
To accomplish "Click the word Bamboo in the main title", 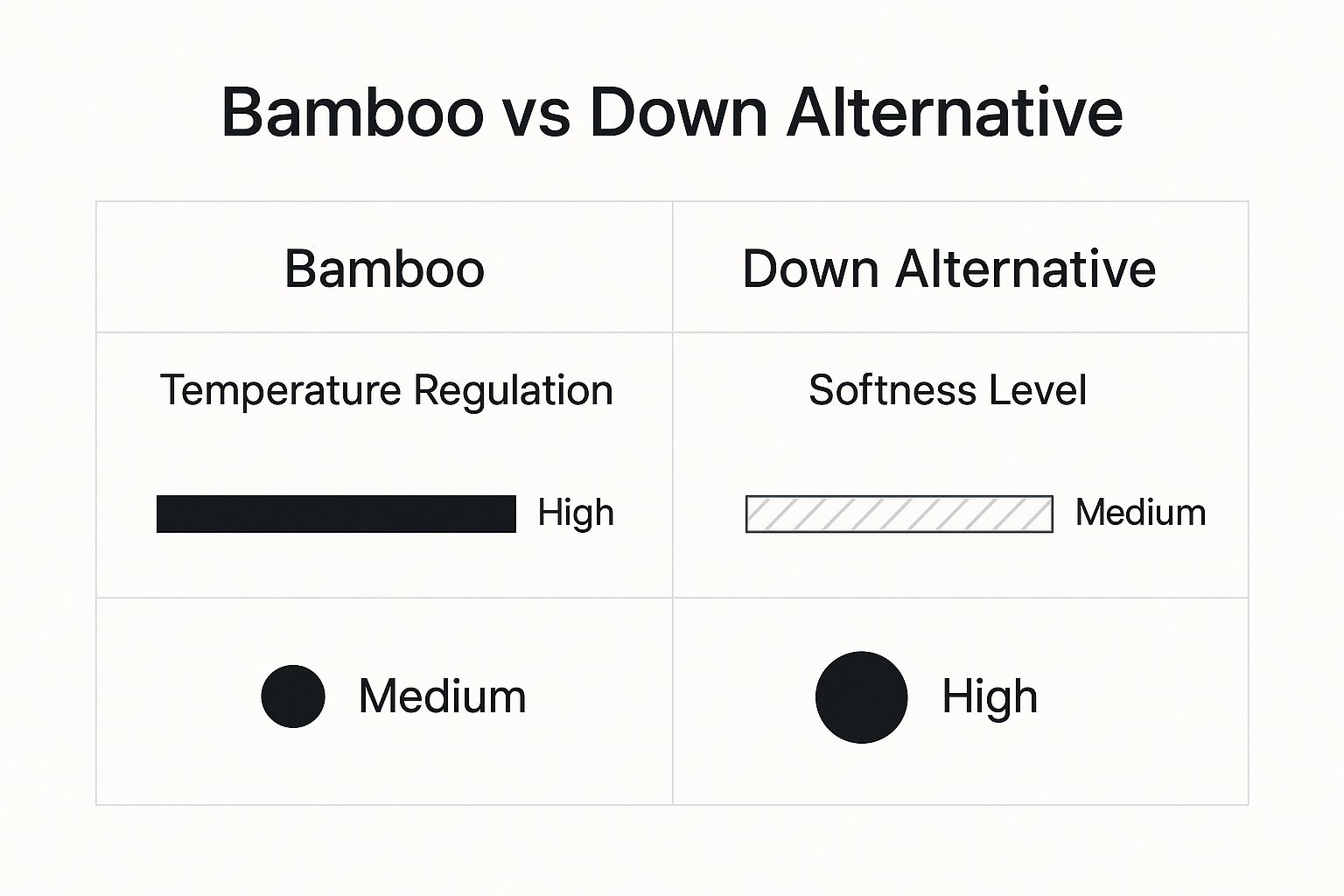I will point(352,113).
